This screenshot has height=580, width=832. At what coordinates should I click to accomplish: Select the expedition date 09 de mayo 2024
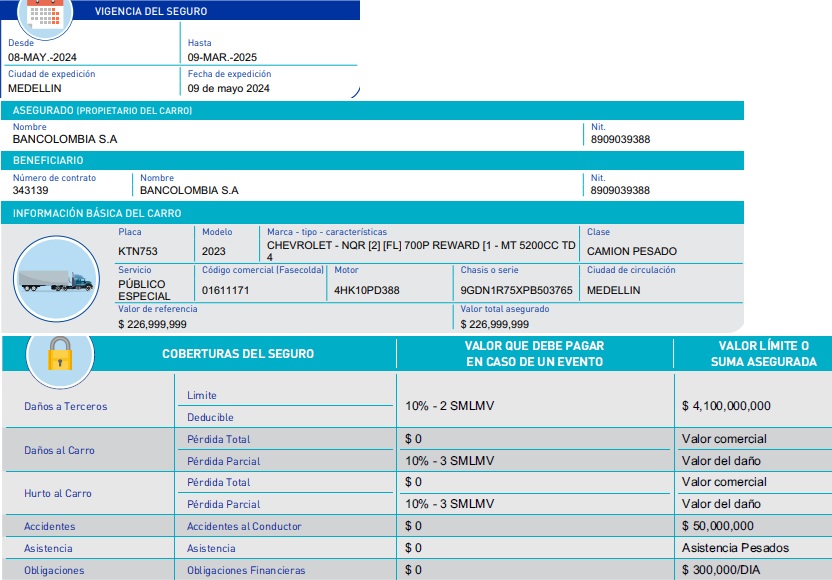(x=228, y=88)
